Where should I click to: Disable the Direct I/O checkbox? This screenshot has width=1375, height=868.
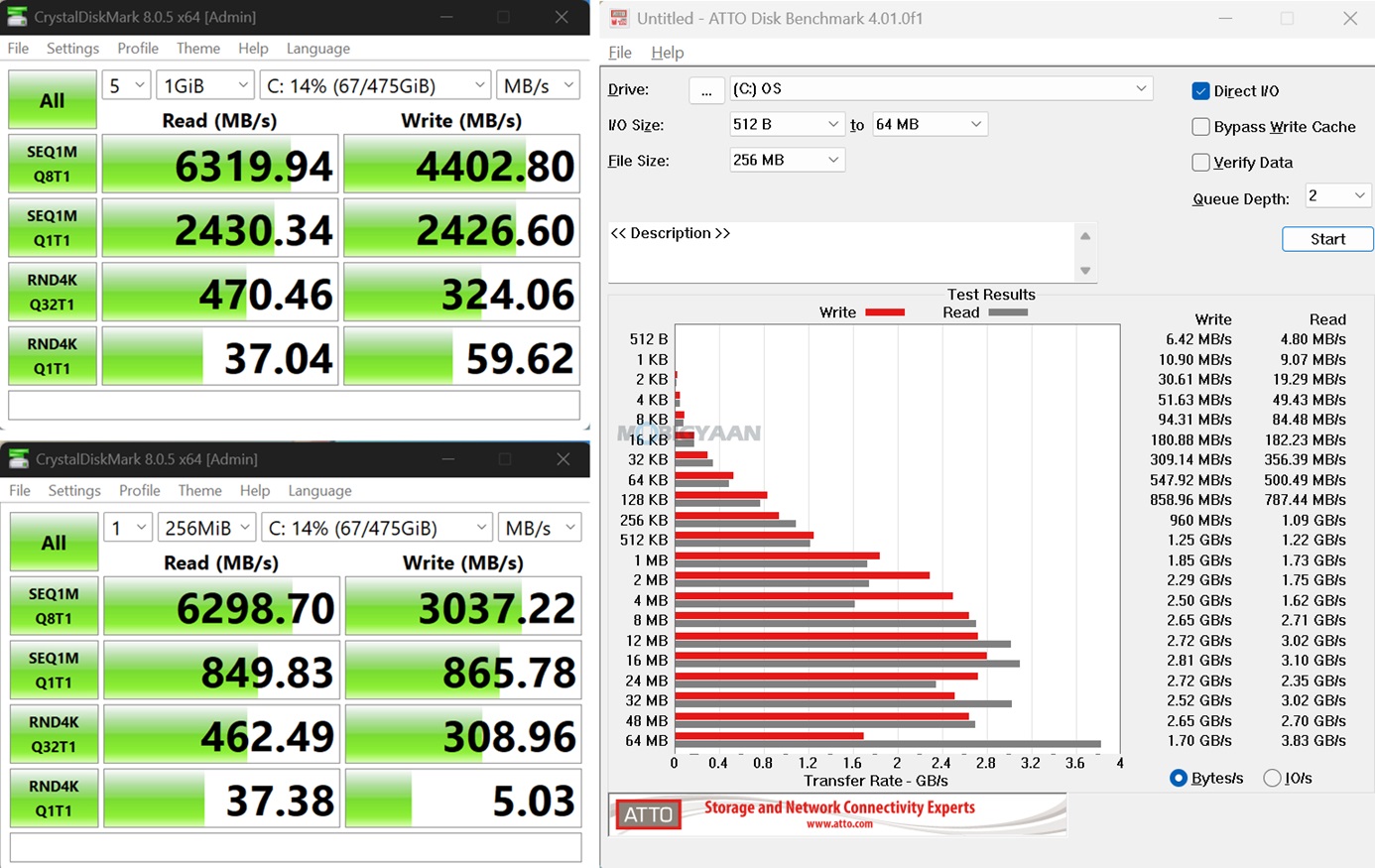tap(1200, 91)
